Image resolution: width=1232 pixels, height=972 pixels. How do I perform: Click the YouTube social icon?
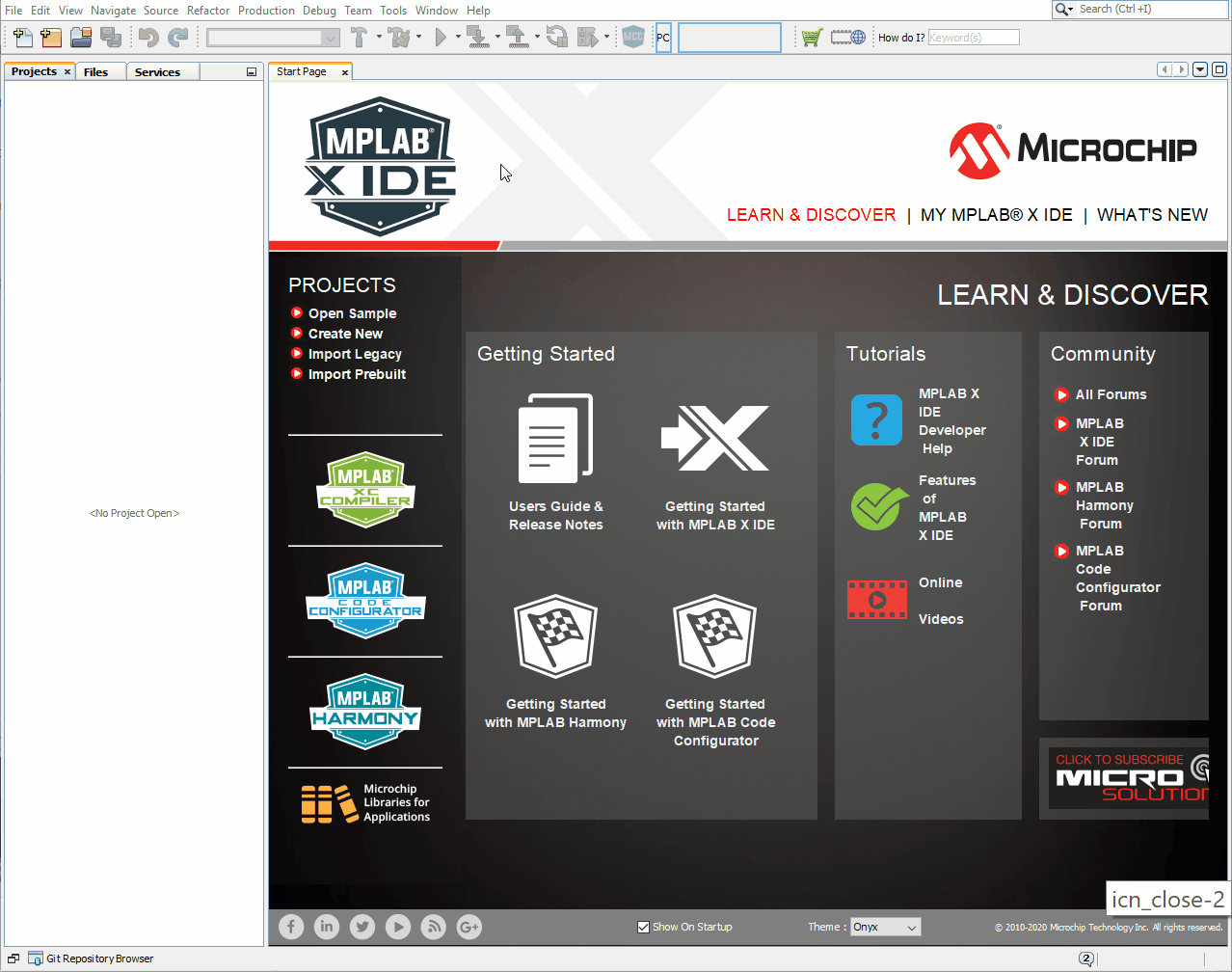tap(398, 927)
